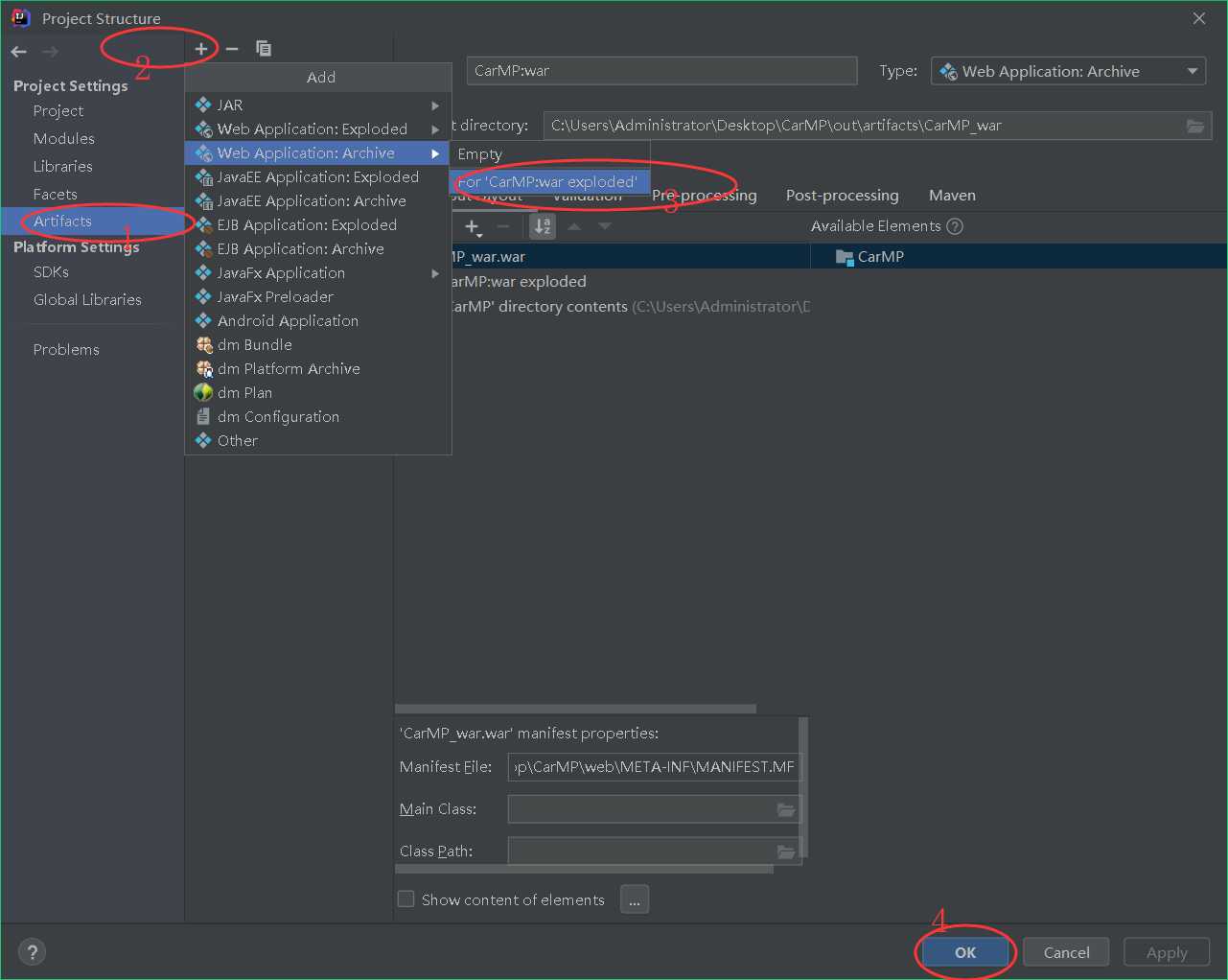Select EJB Application: Archive menu entry
The height and width of the screenshot is (980, 1228).
[x=317, y=248]
